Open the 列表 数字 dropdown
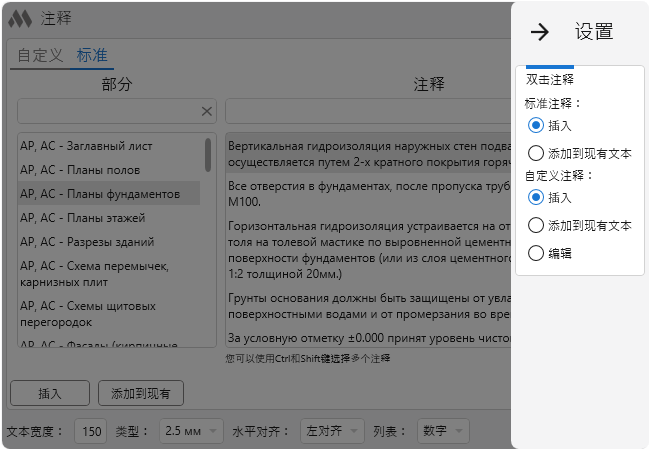 (444, 431)
